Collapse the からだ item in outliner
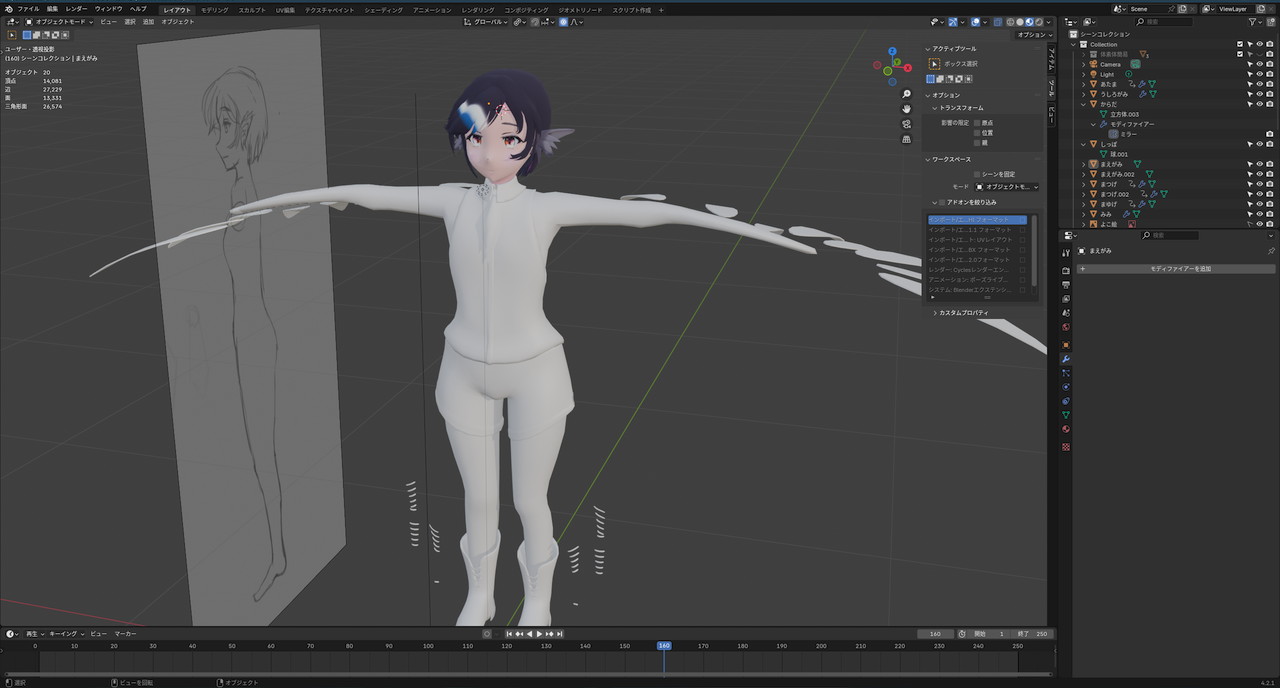 1083,104
